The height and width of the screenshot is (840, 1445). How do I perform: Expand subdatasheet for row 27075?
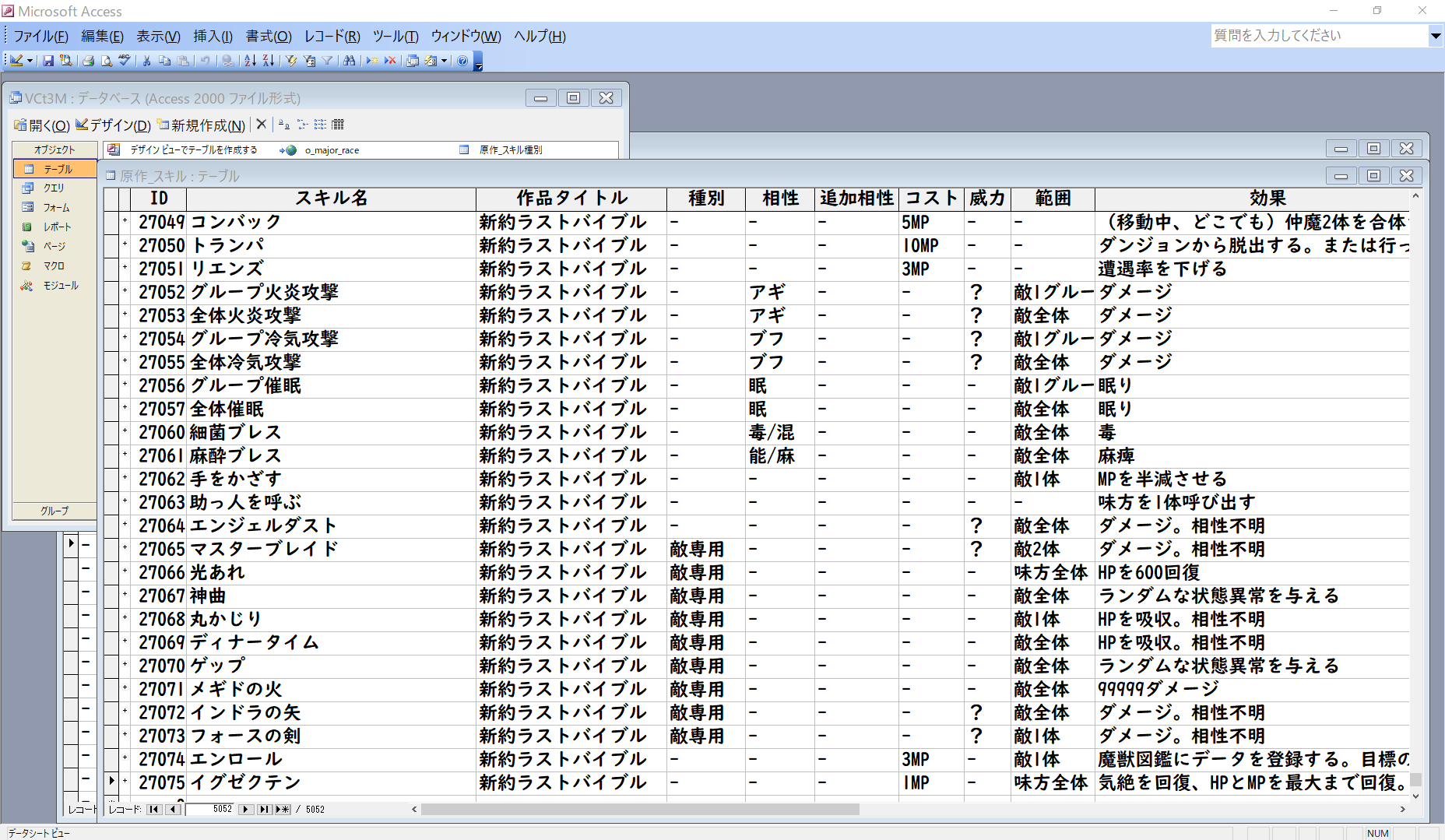click(125, 782)
